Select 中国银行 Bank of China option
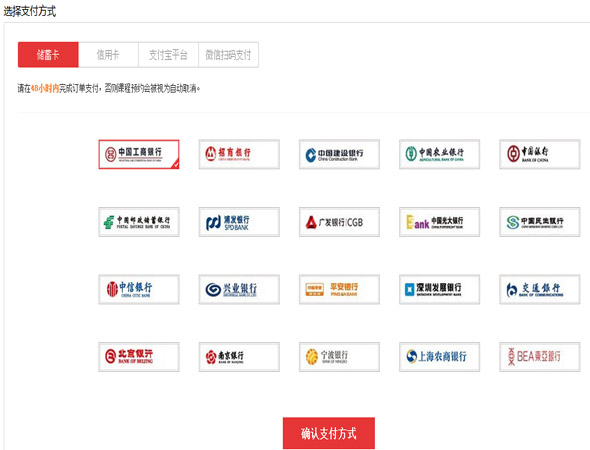This screenshot has width=590, height=450. (x=540, y=154)
